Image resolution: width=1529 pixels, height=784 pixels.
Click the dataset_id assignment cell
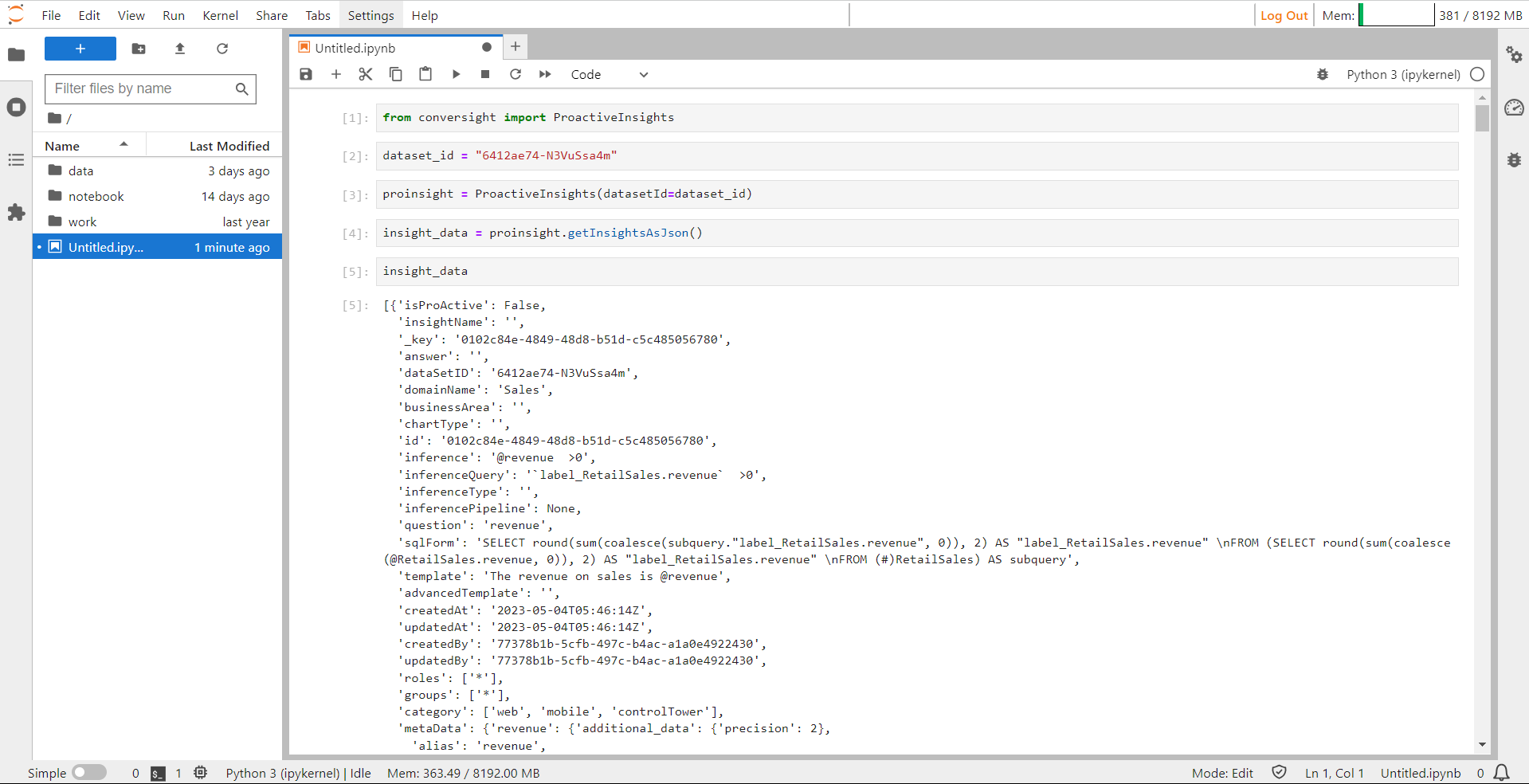[917, 156]
